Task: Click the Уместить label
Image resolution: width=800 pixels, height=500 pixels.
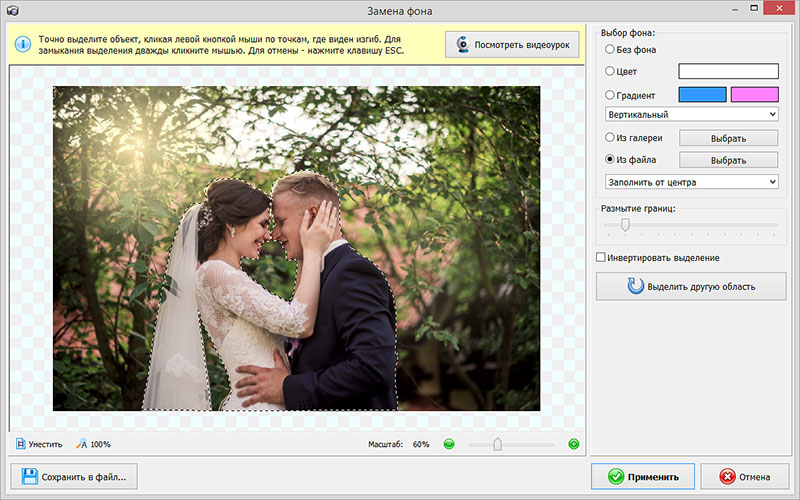Action: (45, 444)
